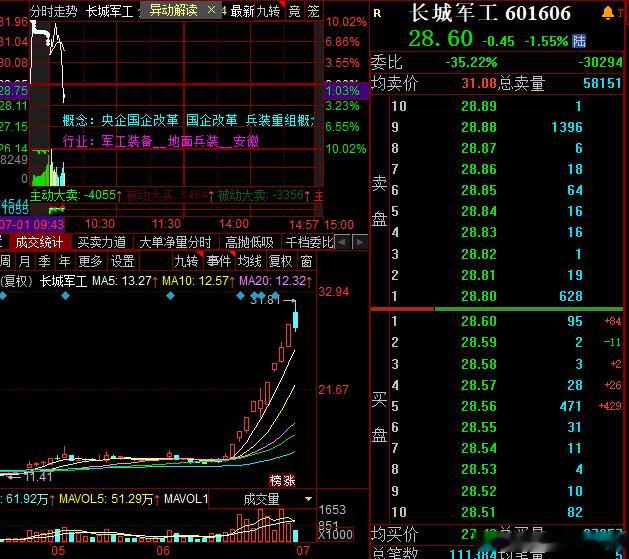Click the blue diamond marker above MA10
Viewport: 629px width, 559px height.
170,296
